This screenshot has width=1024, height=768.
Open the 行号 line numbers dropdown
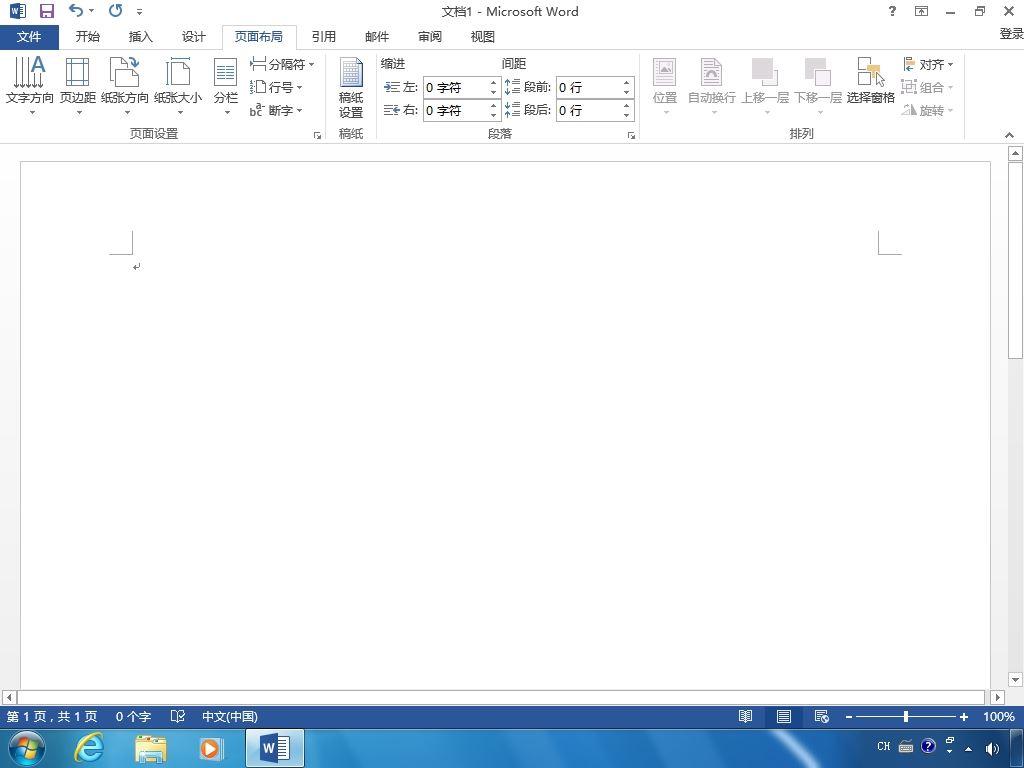tap(276, 87)
